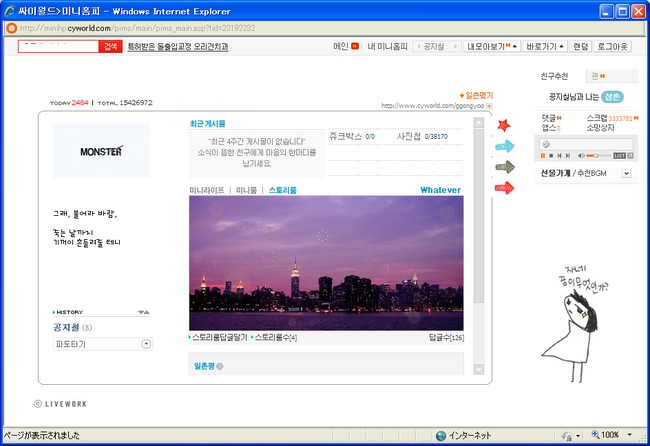This screenshot has width=650, height=446.
Task: Adjust the BGM volume slider
Action: tap(598, 155)
